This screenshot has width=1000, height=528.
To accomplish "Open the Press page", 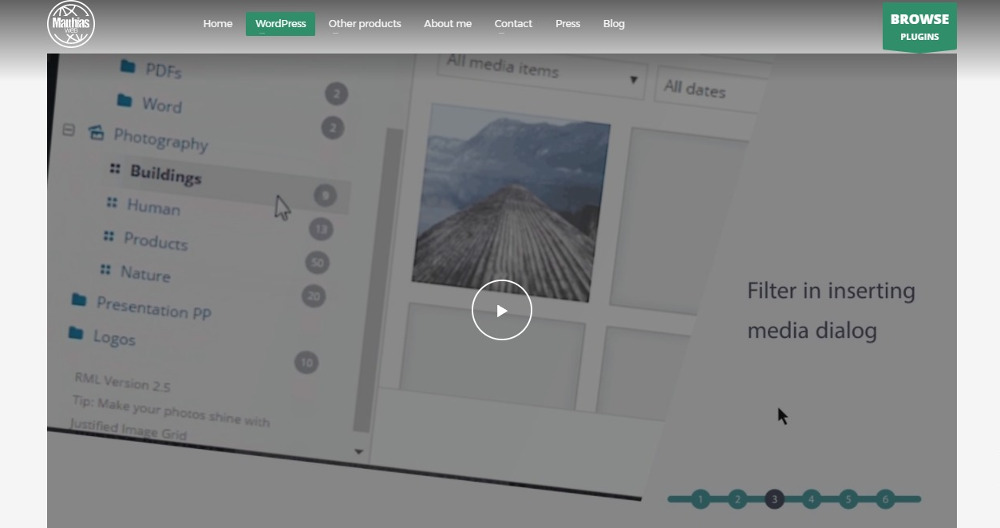I will pyautogui.click(x=568, y=24).
